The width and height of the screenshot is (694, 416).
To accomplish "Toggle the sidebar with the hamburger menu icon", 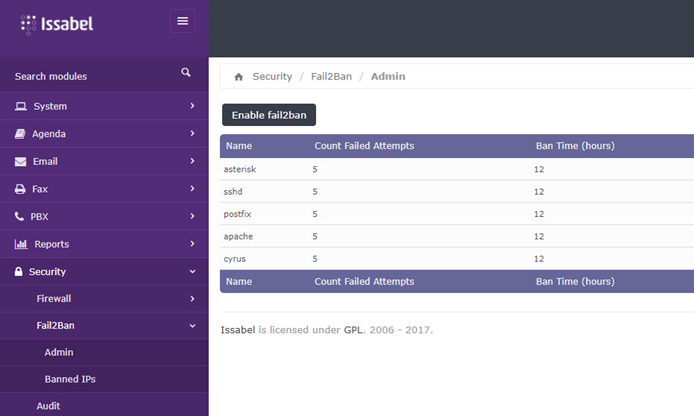I will (x=182, y=21).
